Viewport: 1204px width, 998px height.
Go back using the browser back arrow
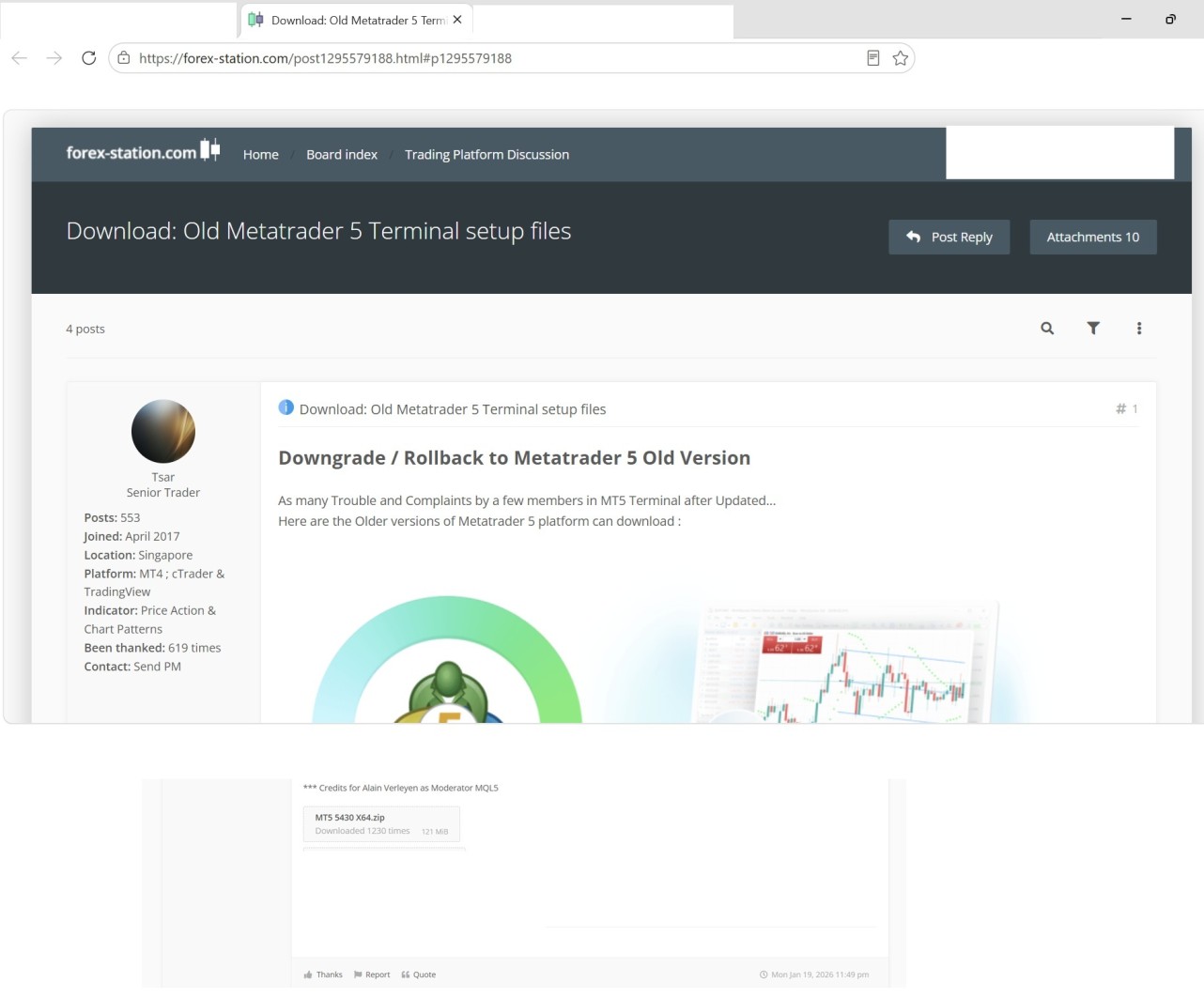click(20, 58)
